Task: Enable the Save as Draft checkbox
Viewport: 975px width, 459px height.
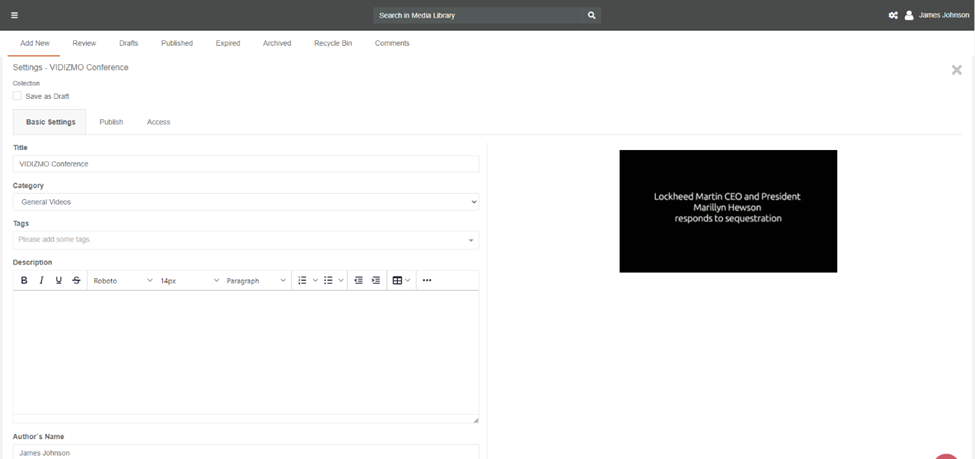Action: 18,96
